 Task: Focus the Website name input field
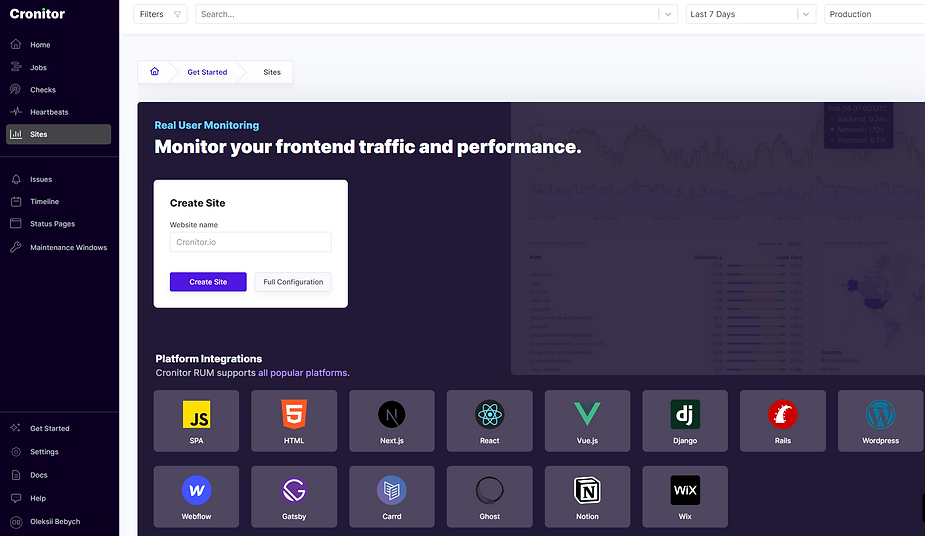[251, 242]
